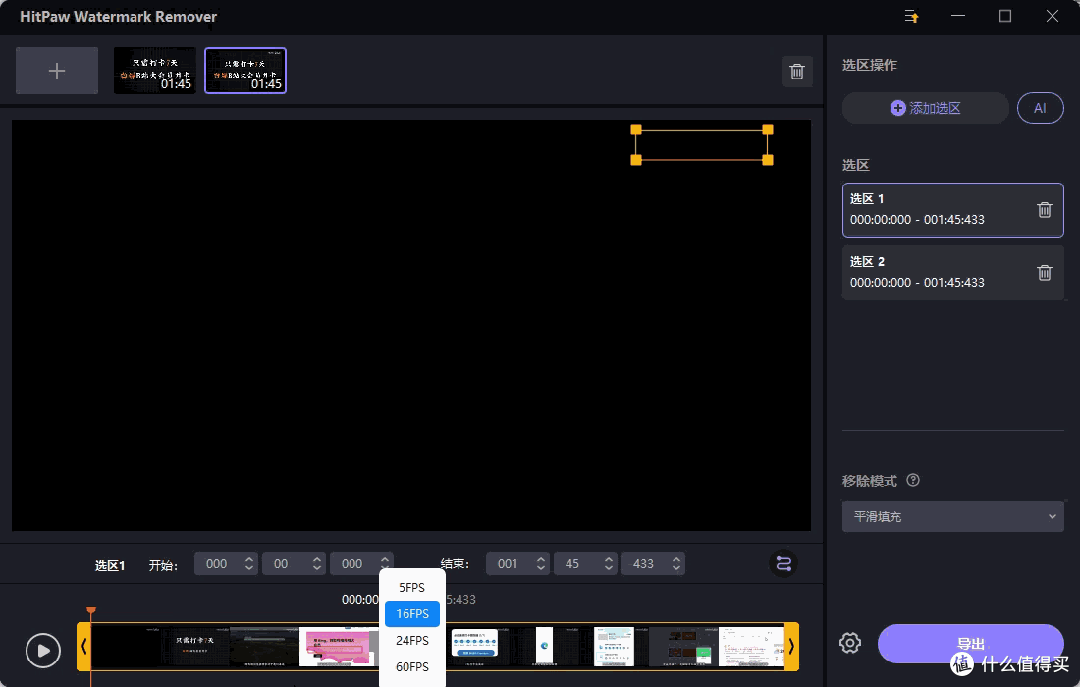Click the start minutes field 000
Image resolution: width=1080 pixels, height=687 pixels.
point(218,564)
